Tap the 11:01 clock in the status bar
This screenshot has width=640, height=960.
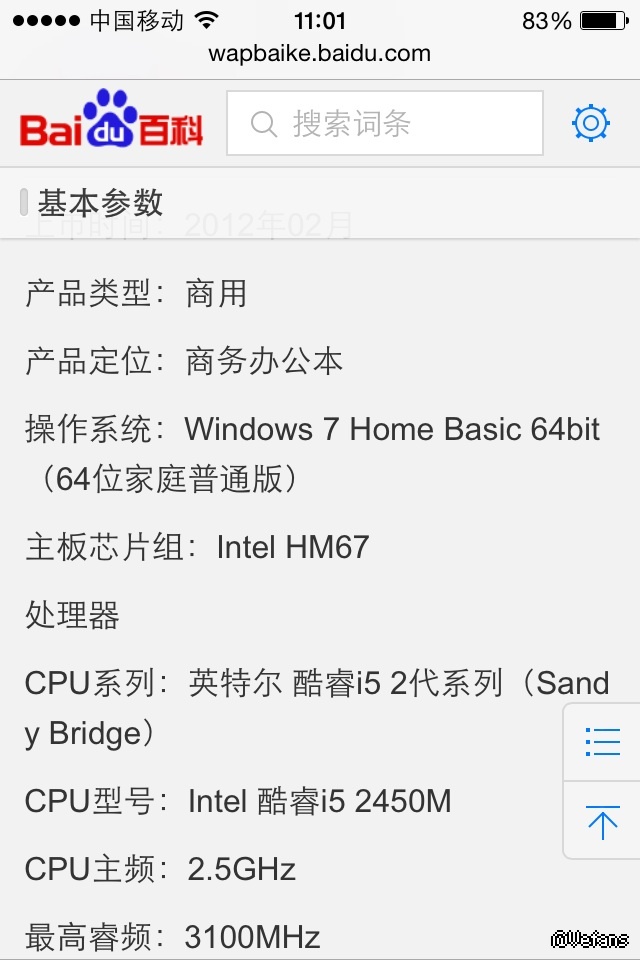(320, 20)
